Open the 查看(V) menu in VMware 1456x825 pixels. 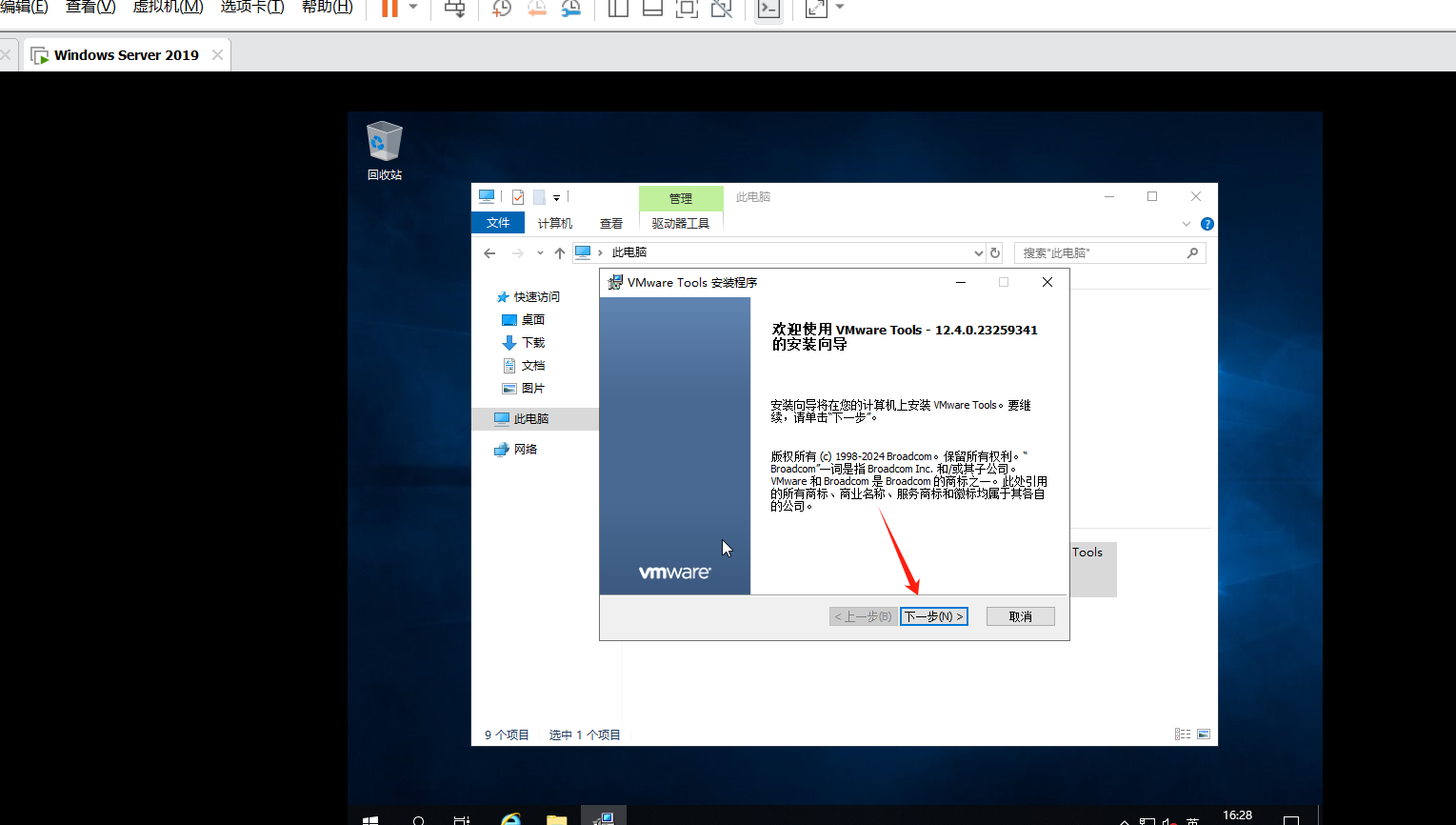point(90,7)
